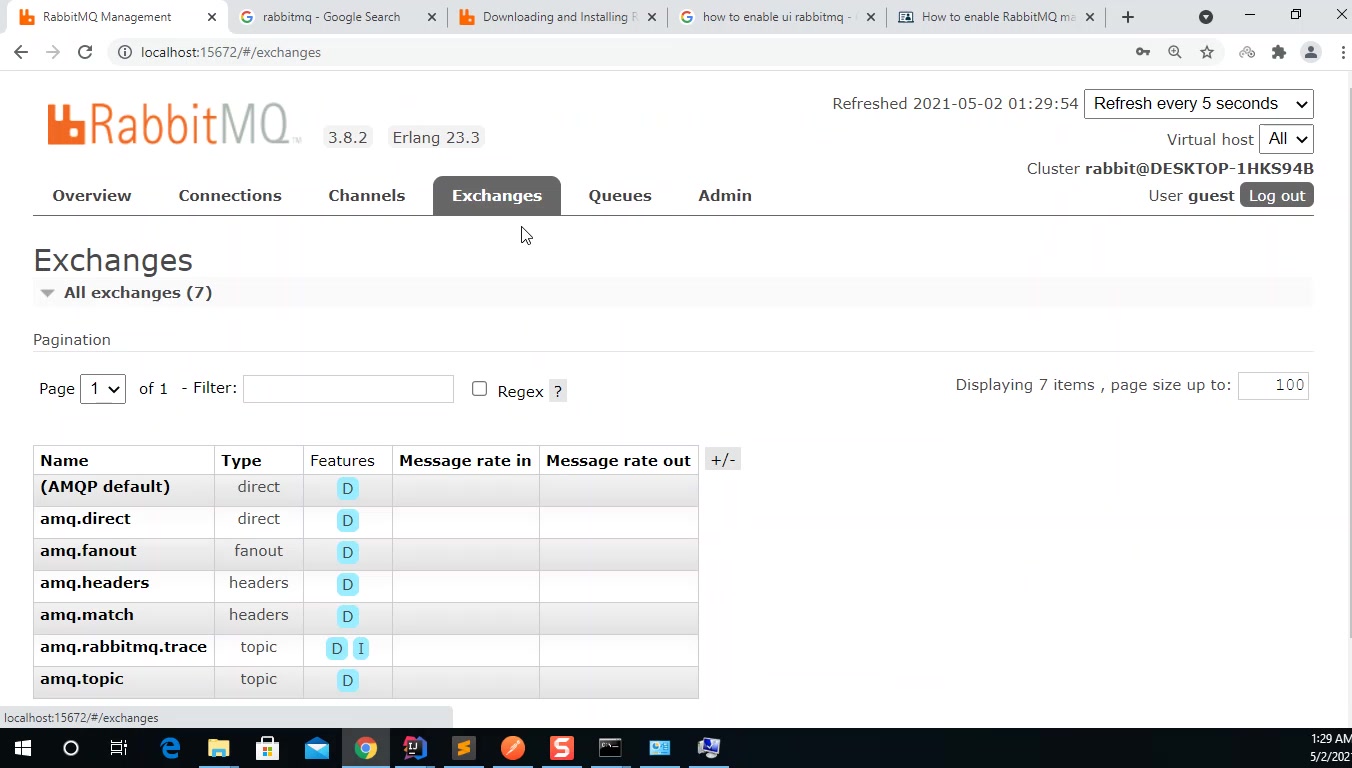The width and height of the screenshot is (1352, 768).
Task: Sort by Type column header
Action: pyautogui.click(x=241, y=461)
